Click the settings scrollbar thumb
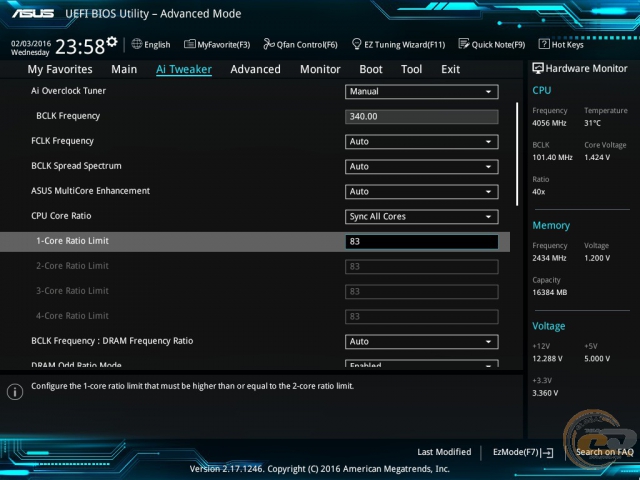Image resolution: width=640 pixels, height=480 pixels. pyautogui.click(x=517, y=154)
